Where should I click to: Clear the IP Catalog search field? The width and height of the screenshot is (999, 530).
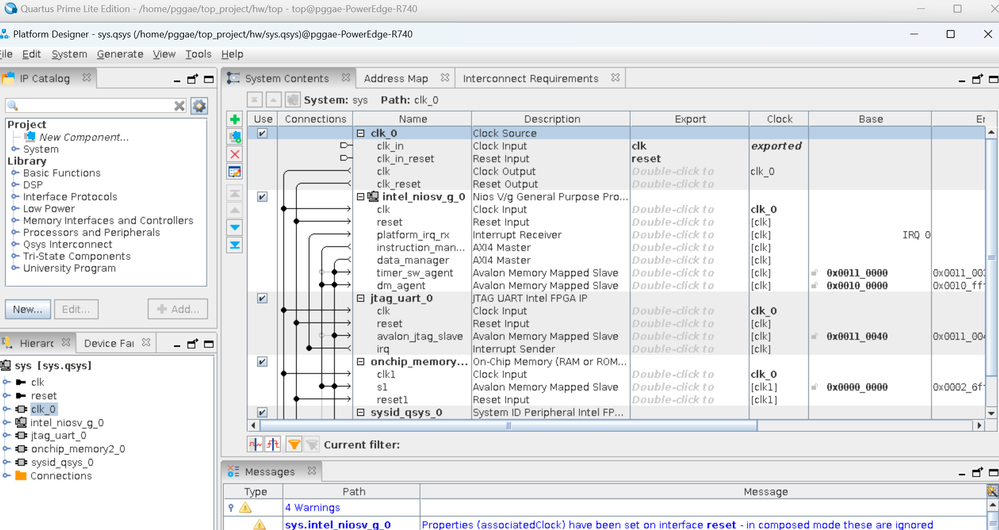click(x=180, y=106)
